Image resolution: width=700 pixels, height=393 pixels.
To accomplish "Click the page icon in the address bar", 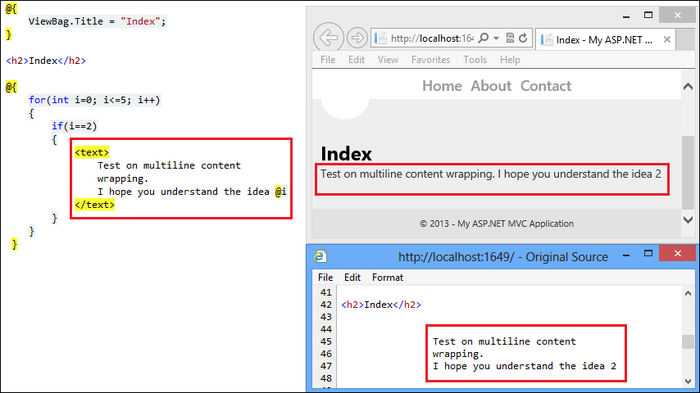I will (380, 38).
